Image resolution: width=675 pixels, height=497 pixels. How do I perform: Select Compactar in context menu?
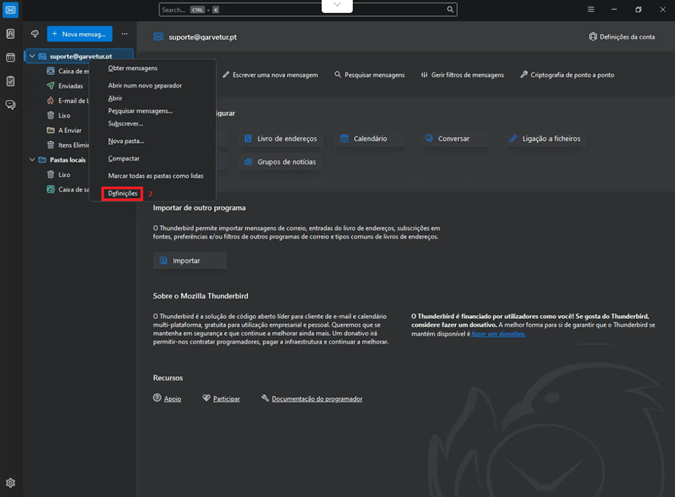click(x=124, y=158)
